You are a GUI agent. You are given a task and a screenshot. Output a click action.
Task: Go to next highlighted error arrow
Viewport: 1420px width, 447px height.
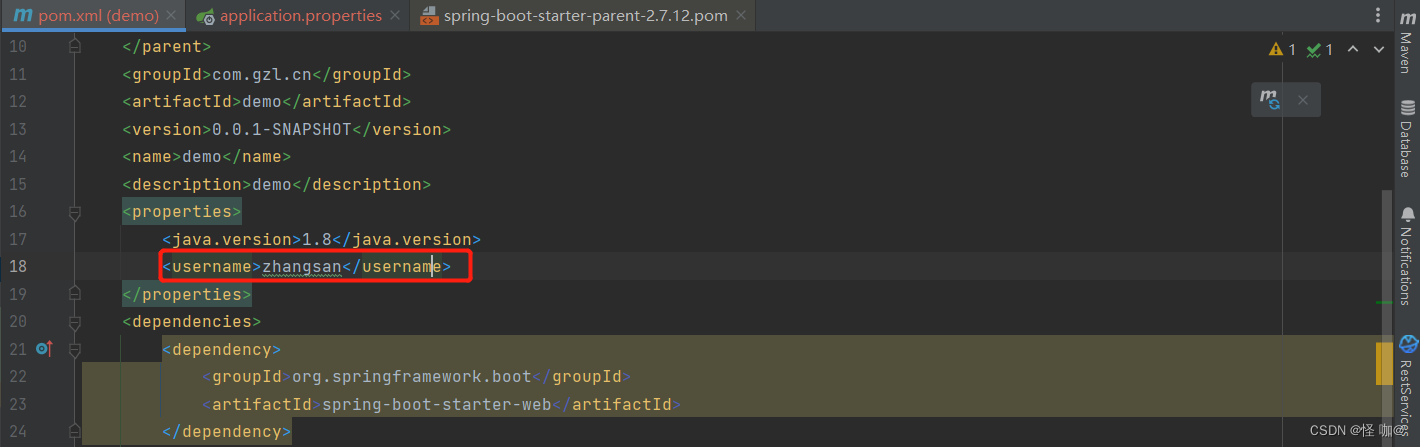[x=1378, y=49]
